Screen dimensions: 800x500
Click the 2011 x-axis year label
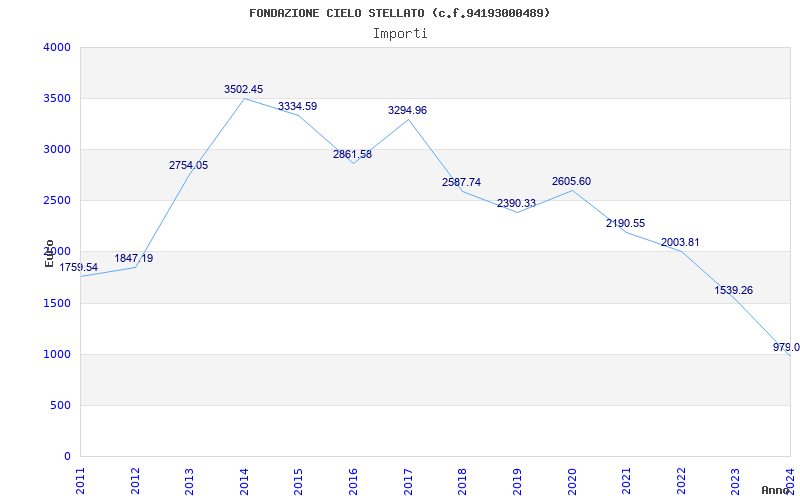80,478
